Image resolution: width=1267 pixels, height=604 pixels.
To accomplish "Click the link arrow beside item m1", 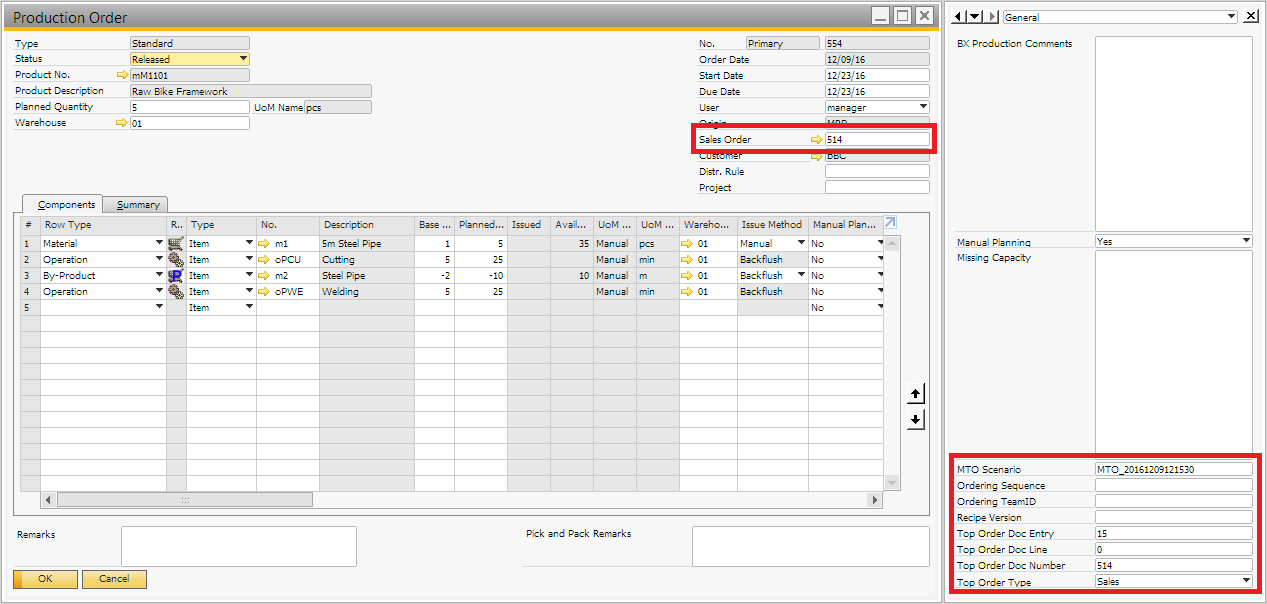I will coord(265,244).
